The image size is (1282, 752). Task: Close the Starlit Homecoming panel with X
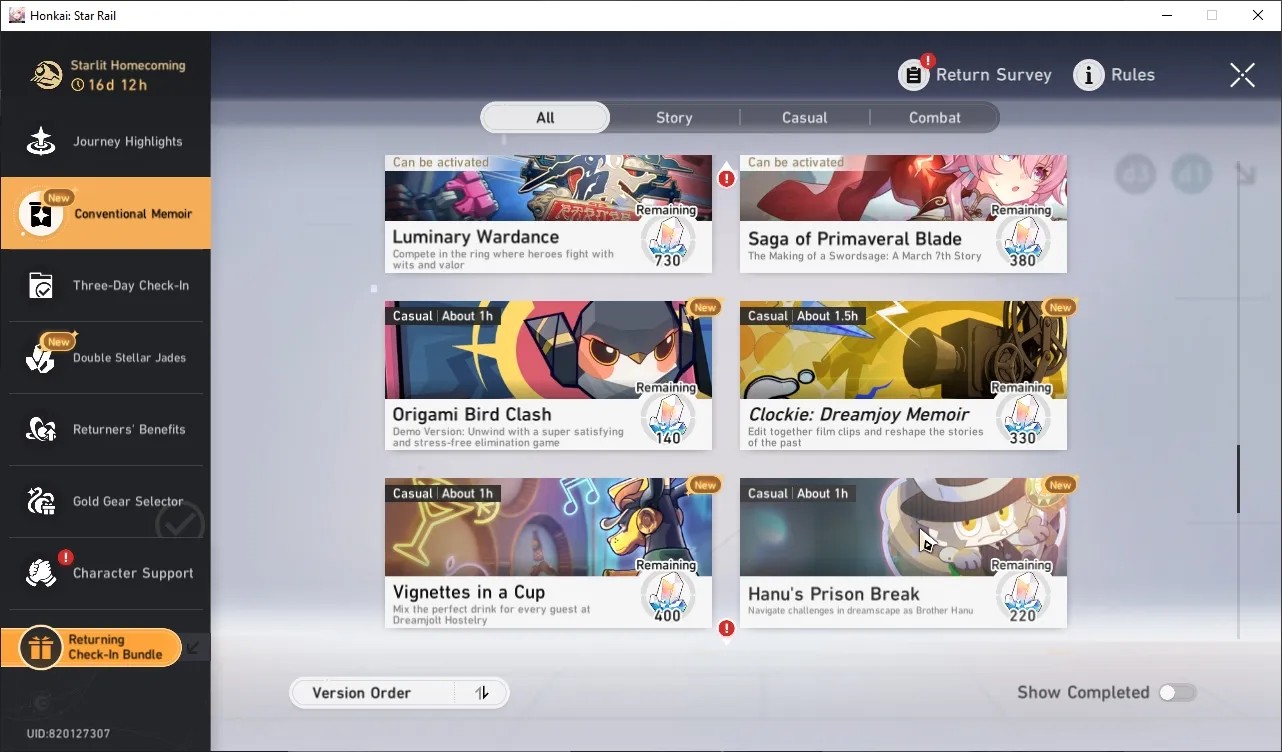coord(1242,75)
